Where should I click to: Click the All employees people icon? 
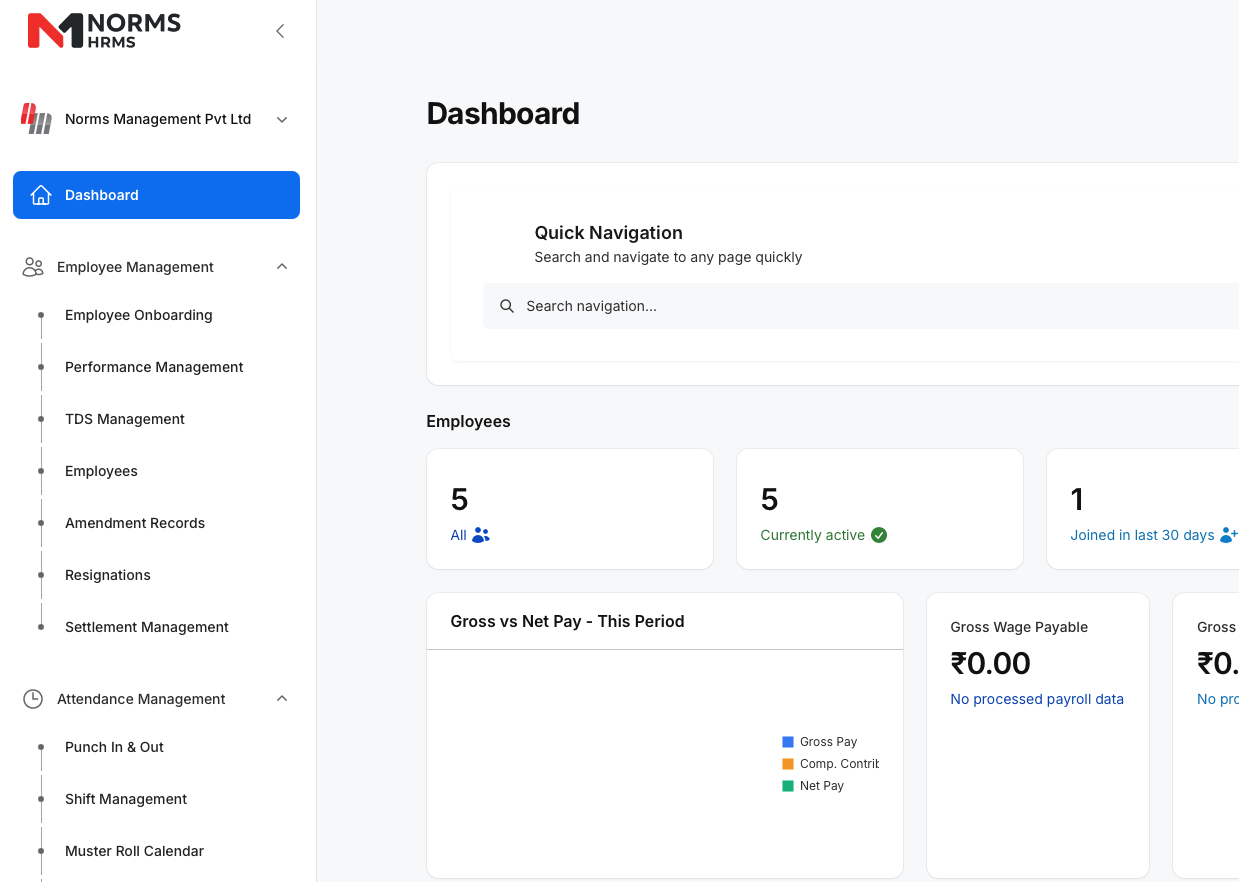(481, 535)
